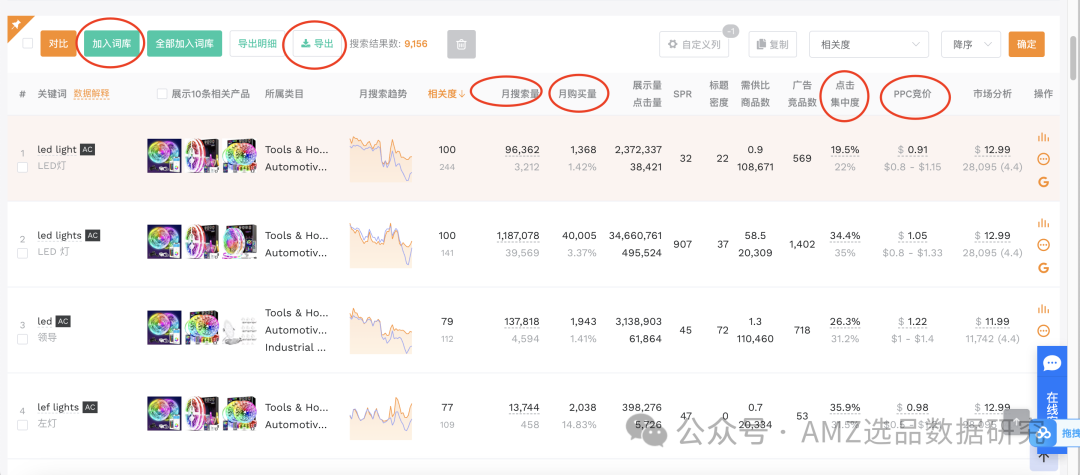Open the online chat bubble icon
1080x475 pixels.
[1051, 363]
